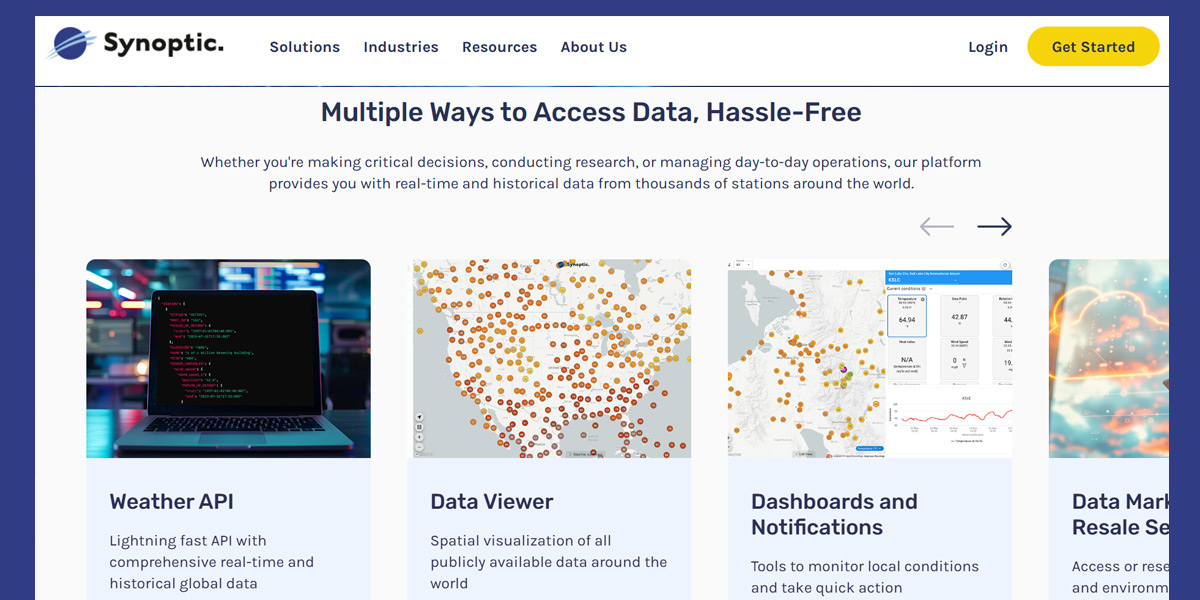Click the partially visible Data Marketplace card image
This screenshot has height=600, width=1200.
(x=1108, y=358)
